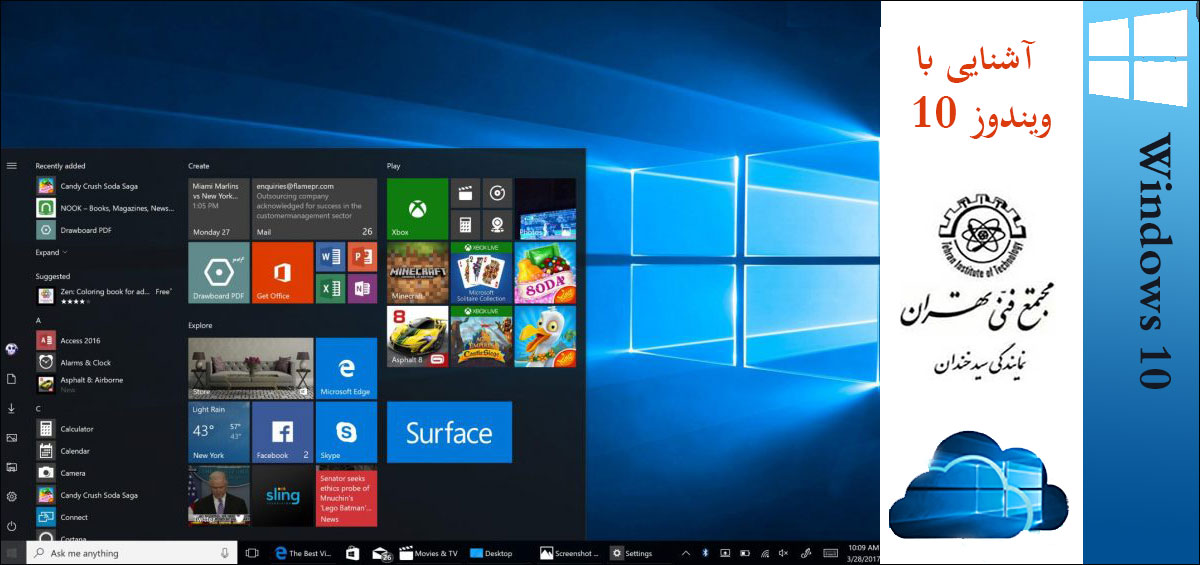The height and width of the screenshot is (565, 1200).
Task: Open Documents from Start sidebar
Action: point(12,379)
